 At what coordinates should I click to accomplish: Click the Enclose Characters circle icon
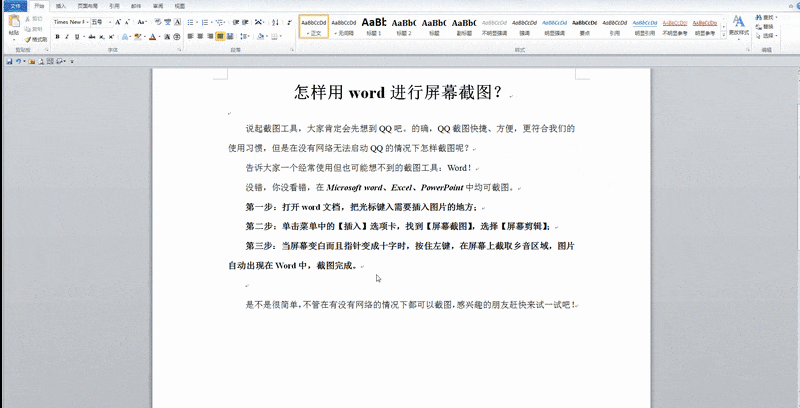click(177, 37)
